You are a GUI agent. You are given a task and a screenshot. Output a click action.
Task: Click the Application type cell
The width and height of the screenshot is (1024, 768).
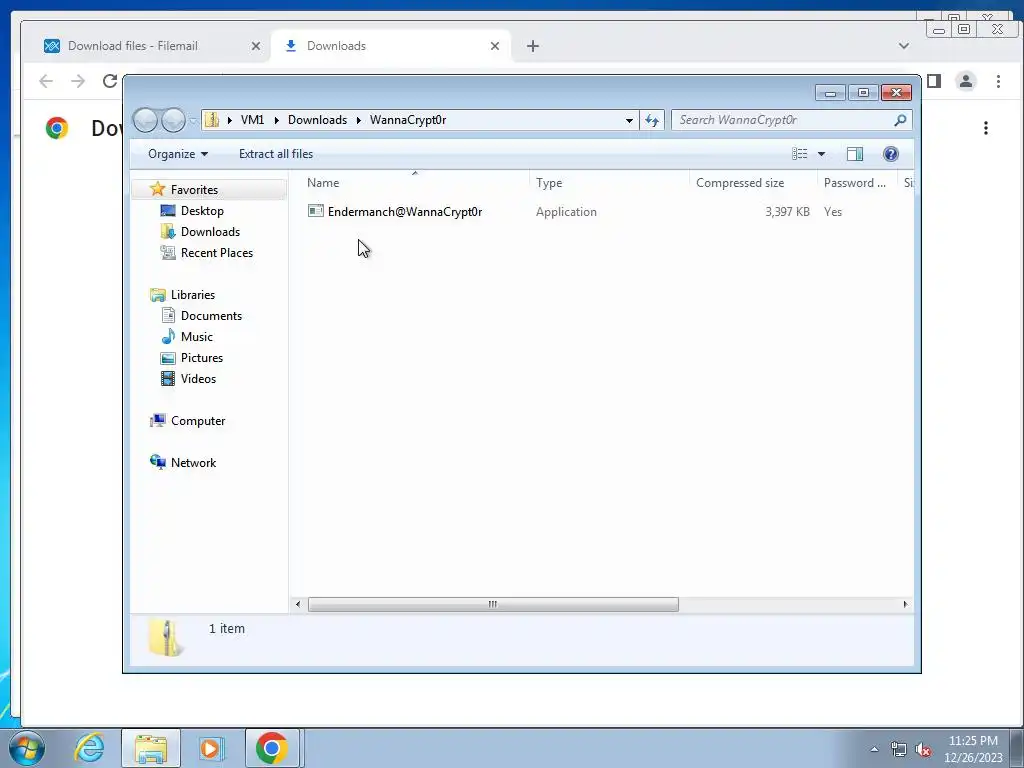coord(566,212)
